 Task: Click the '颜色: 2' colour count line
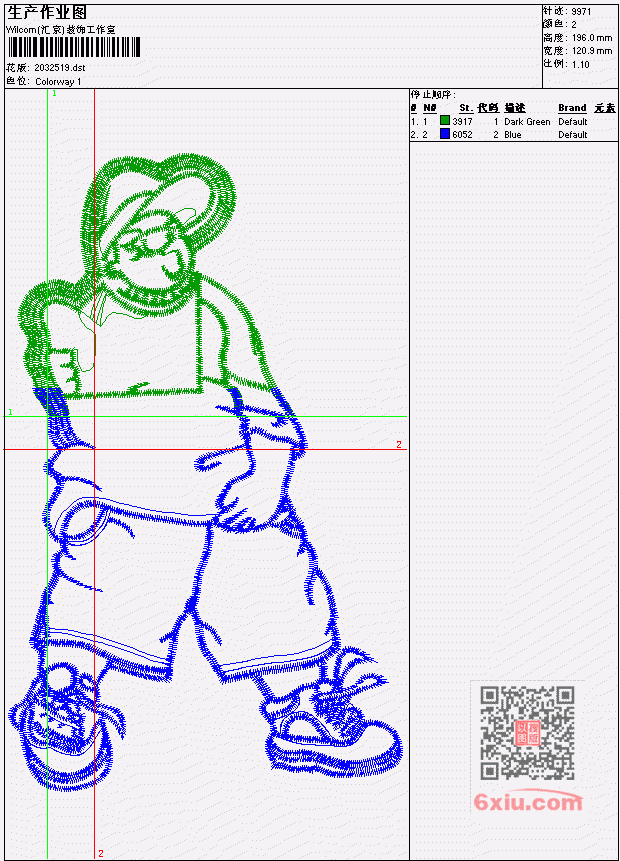tap(560, 24)
